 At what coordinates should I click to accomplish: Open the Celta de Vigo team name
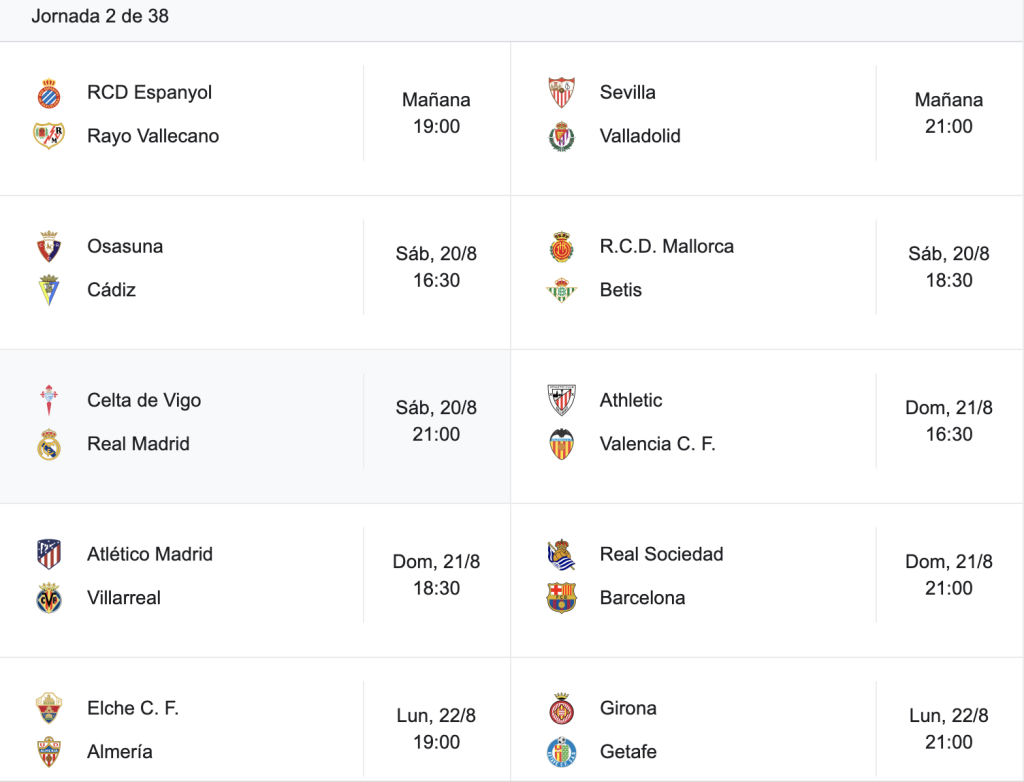pyautogui.click(x=144, y=400)
